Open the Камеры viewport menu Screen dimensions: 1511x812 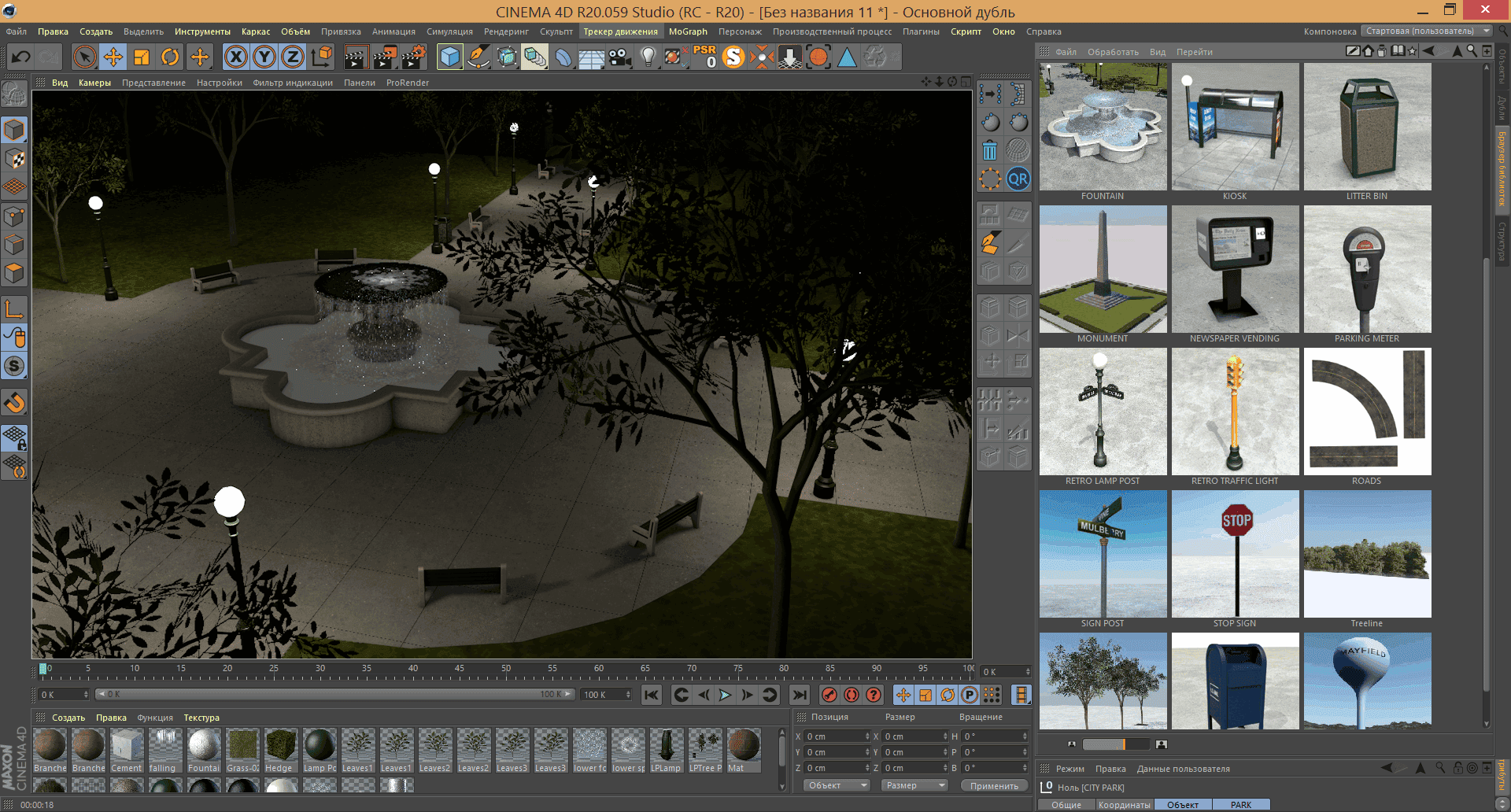coord(94,83)
